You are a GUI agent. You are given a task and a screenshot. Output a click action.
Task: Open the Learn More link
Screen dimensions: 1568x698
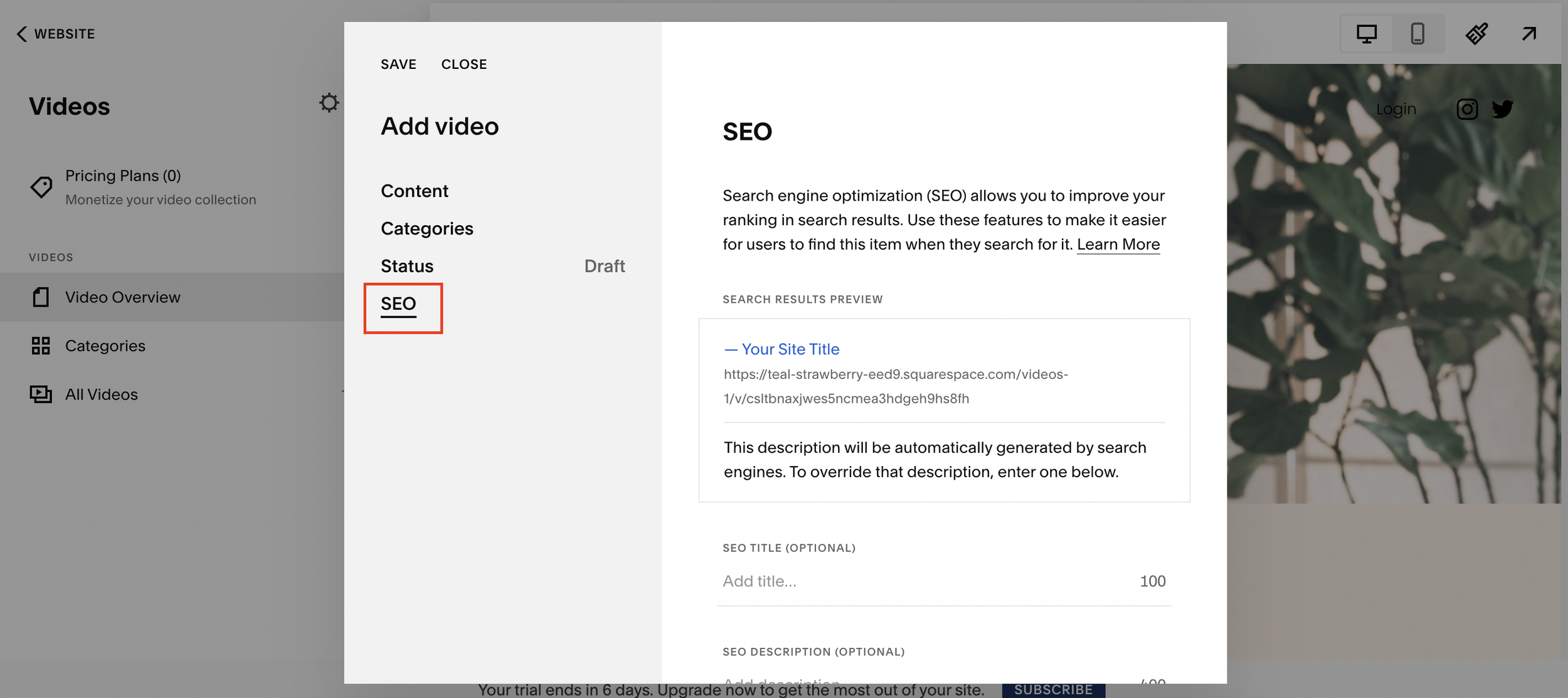pyautogui.click(x=1118, y=245)
